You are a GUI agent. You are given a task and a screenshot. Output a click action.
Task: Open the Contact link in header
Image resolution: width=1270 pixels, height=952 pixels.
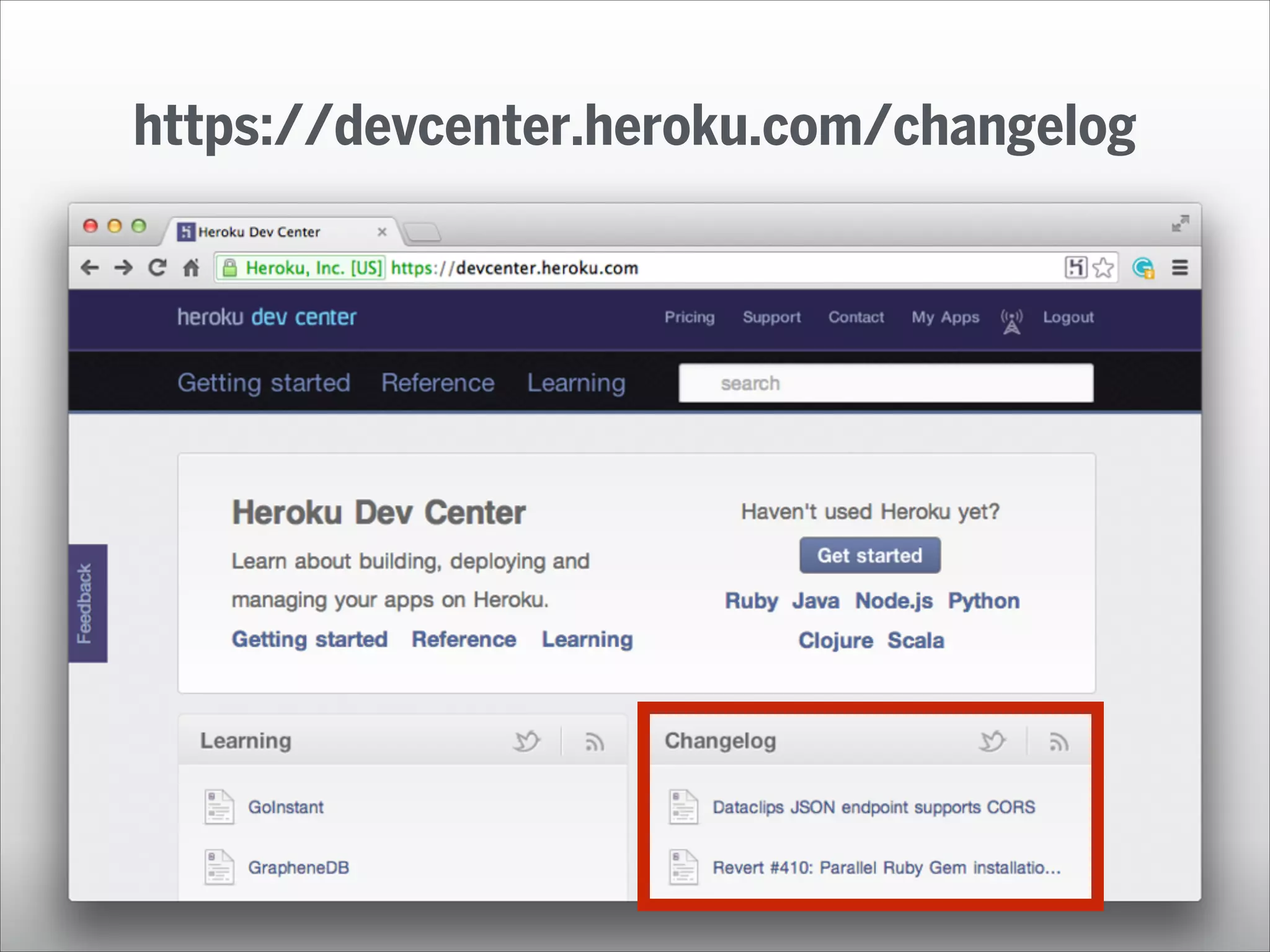coord(856,317)
